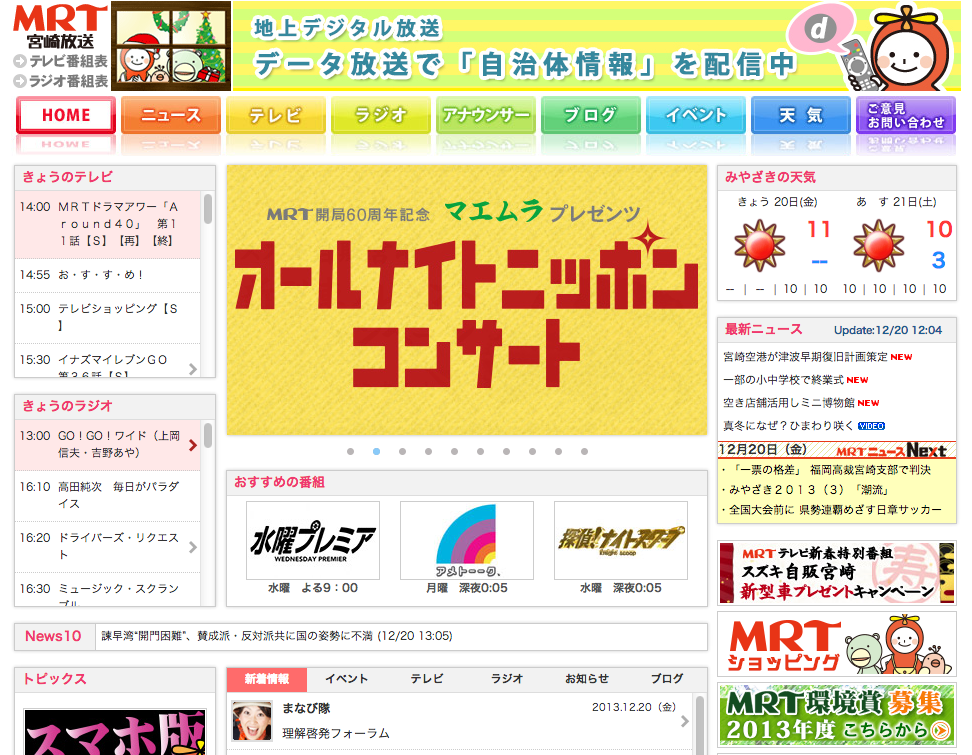Image resolution: width=972 pixels, height=755 pixels.
Task: Read 一部の小中学校で終業式 news
Action: click(x=784, y=380)
